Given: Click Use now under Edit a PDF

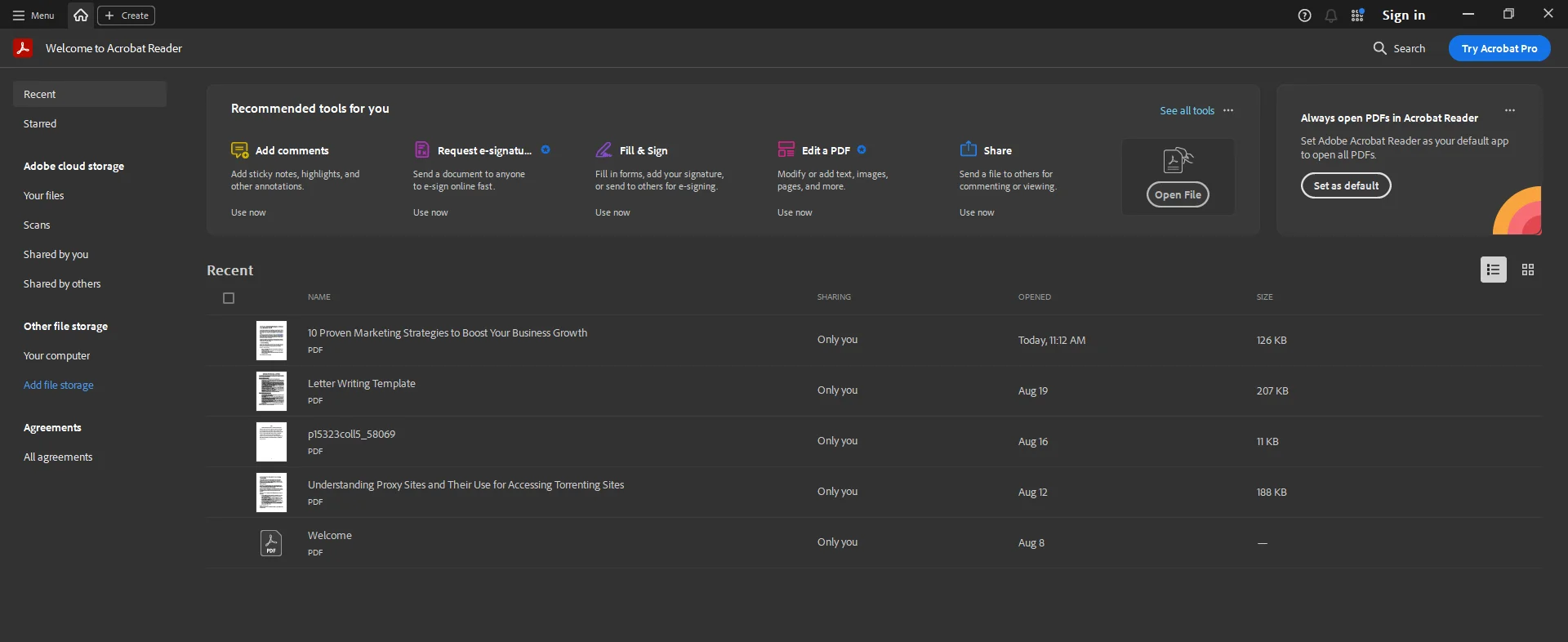Looking at the screenshot, I should click(795, 212).
